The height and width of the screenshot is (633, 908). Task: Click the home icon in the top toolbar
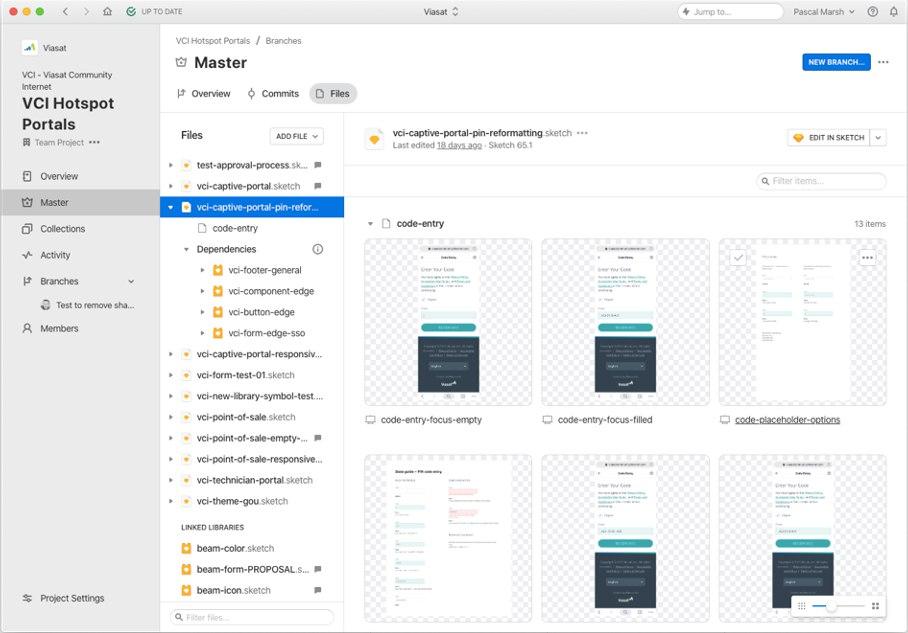pyautogui.click(x=107, y=12)
